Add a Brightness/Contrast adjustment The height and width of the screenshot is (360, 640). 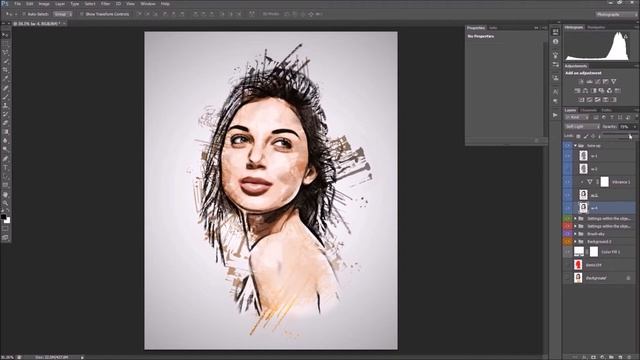tap(581, 82)
